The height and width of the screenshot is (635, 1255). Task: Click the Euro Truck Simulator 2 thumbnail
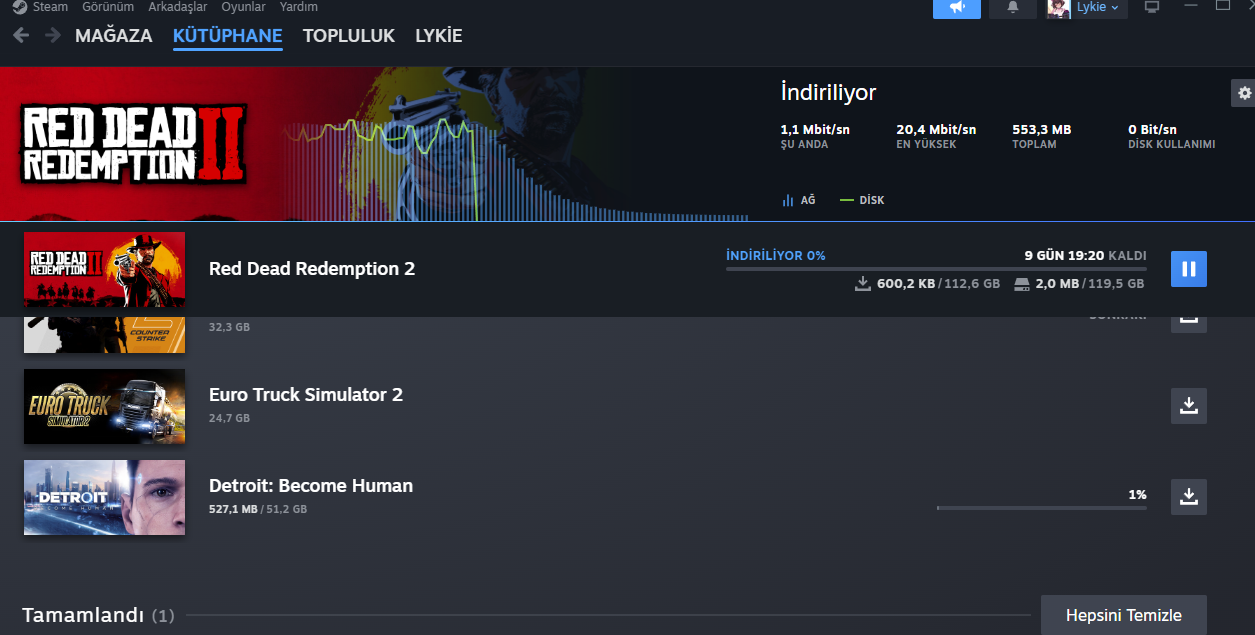point(105,406)
